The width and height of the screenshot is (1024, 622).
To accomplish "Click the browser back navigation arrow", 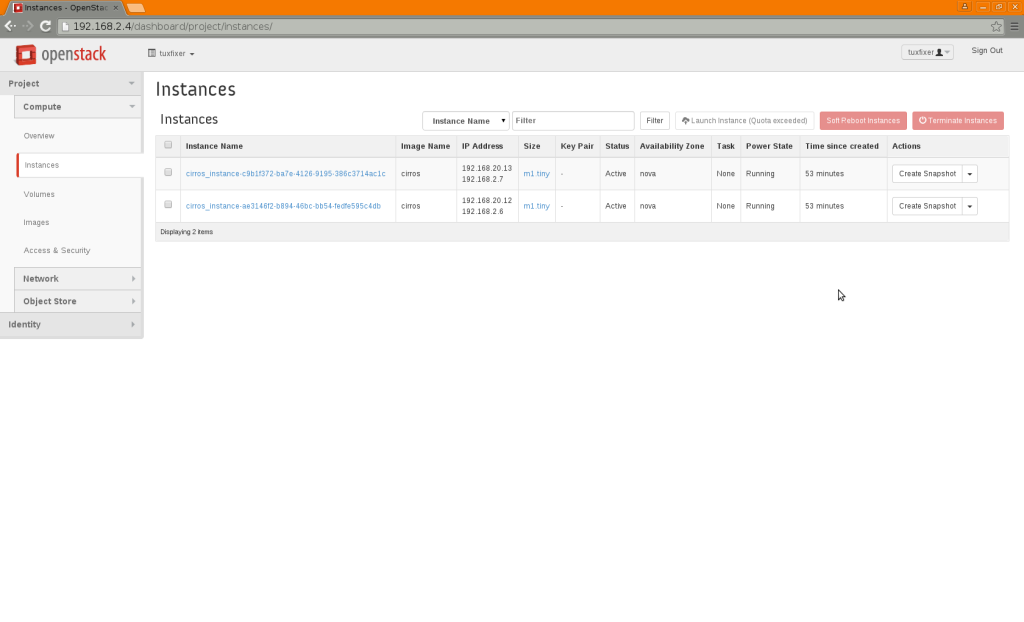I will pos(10,26).
